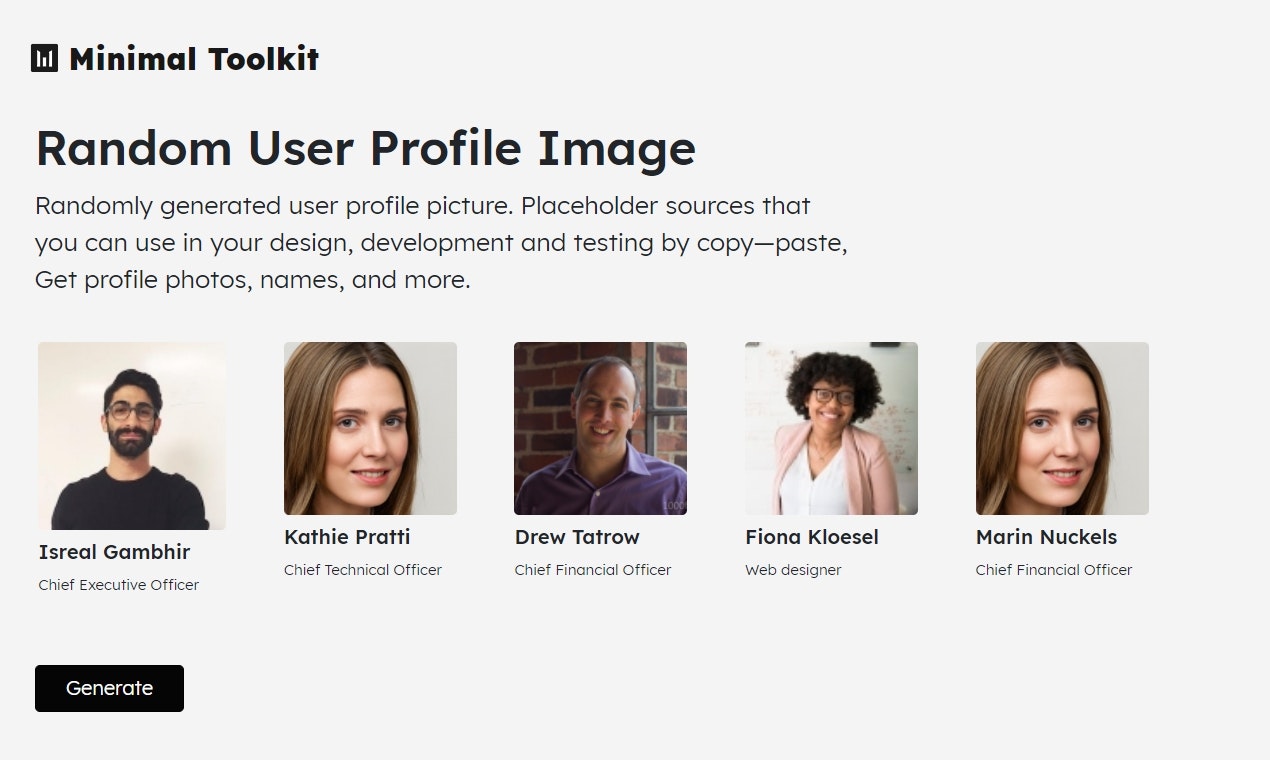Image resolution: width=1270 pixels, height=760 pixels.
Task: Select the name Isreal Gambhir
Action: [x=114, y=552]
